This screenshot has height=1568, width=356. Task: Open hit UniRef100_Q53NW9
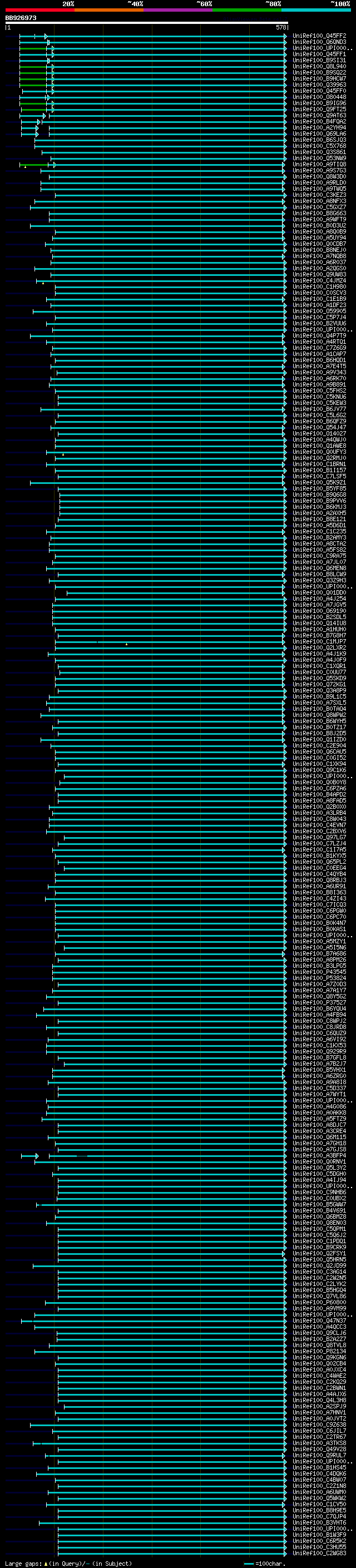(x=319, y=159)
